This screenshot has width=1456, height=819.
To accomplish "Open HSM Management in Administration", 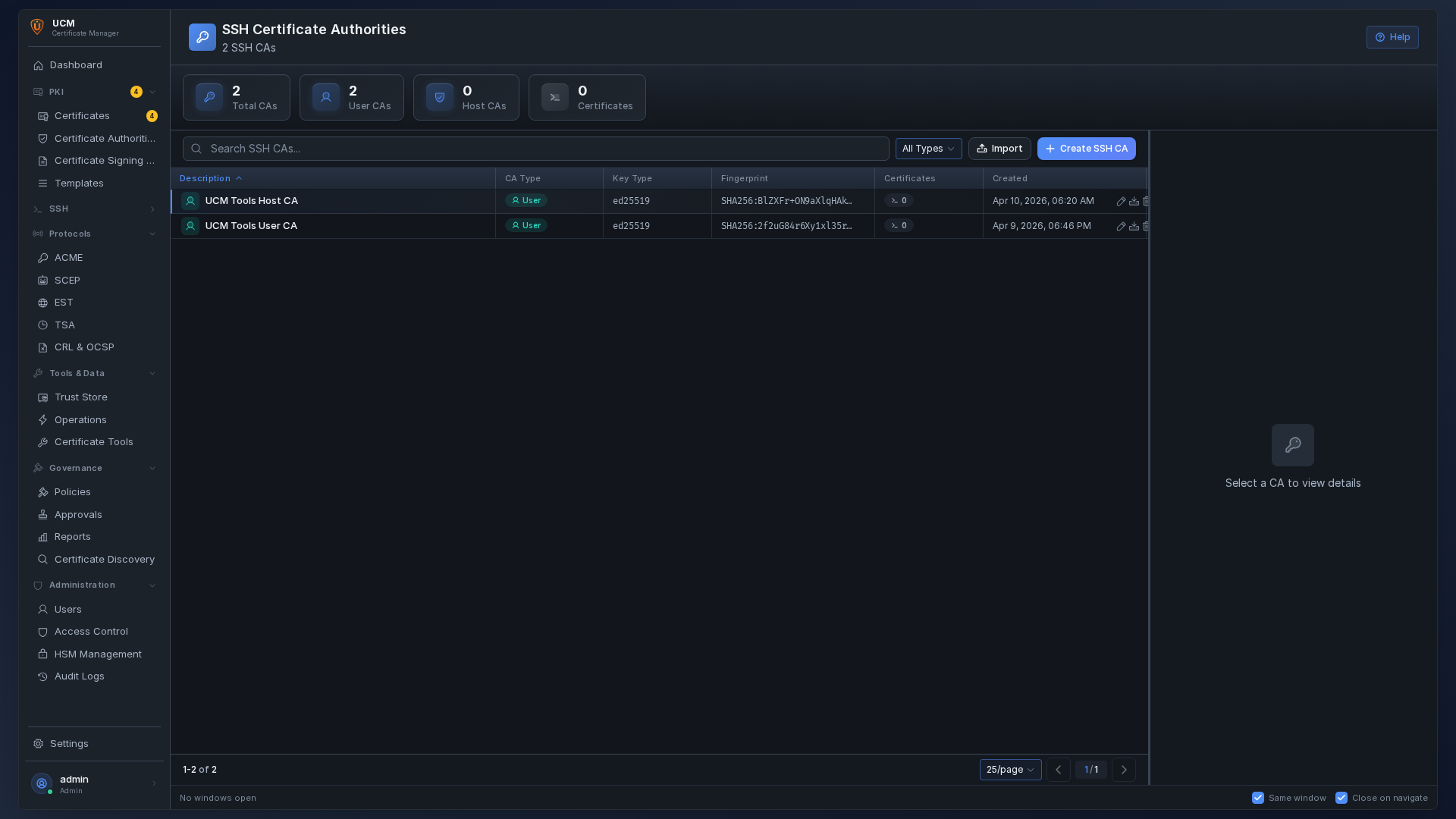I will 97,654.
